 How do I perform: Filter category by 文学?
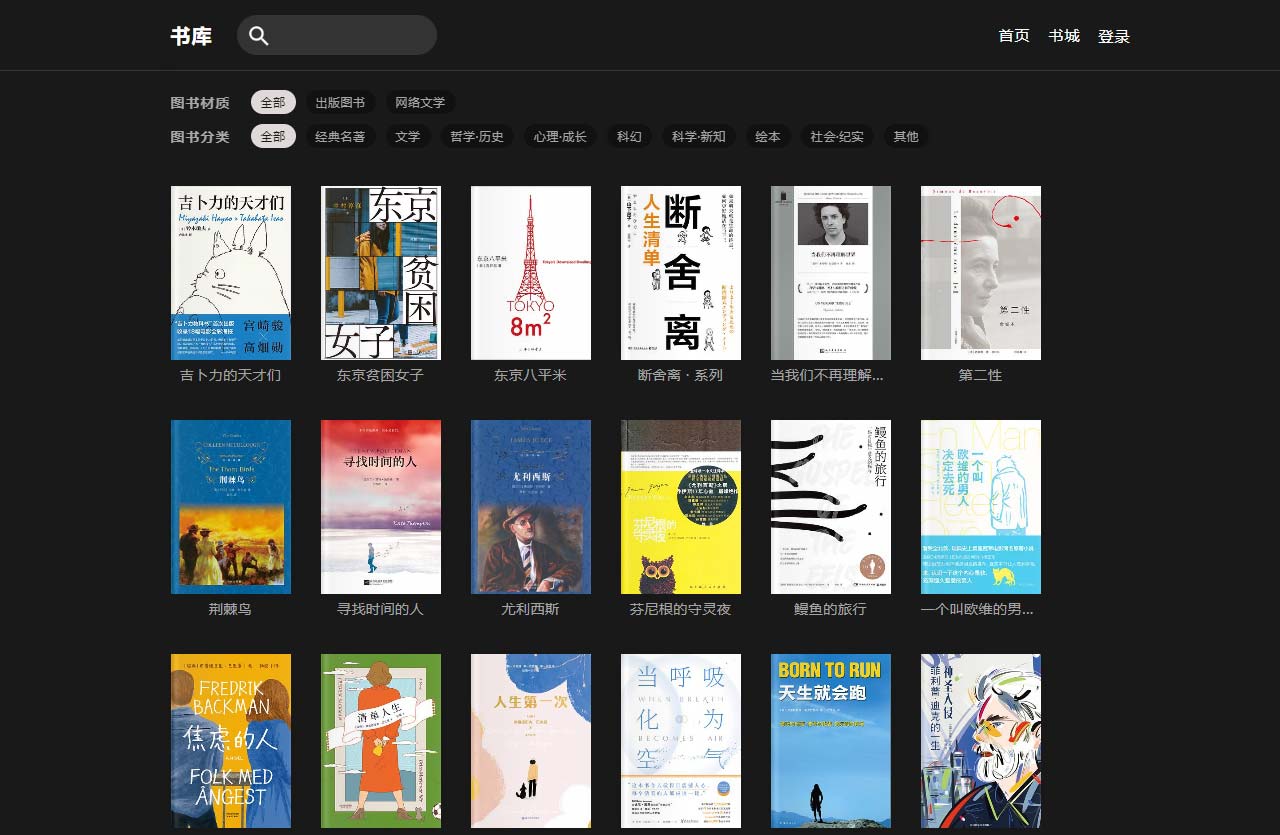pos(408,136)
